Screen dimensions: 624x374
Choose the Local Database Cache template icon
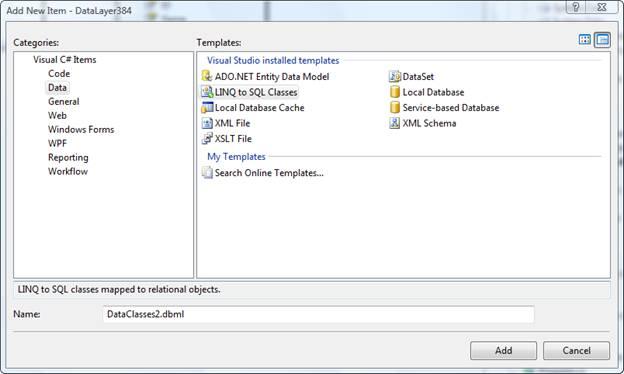[x=207, y=107]
